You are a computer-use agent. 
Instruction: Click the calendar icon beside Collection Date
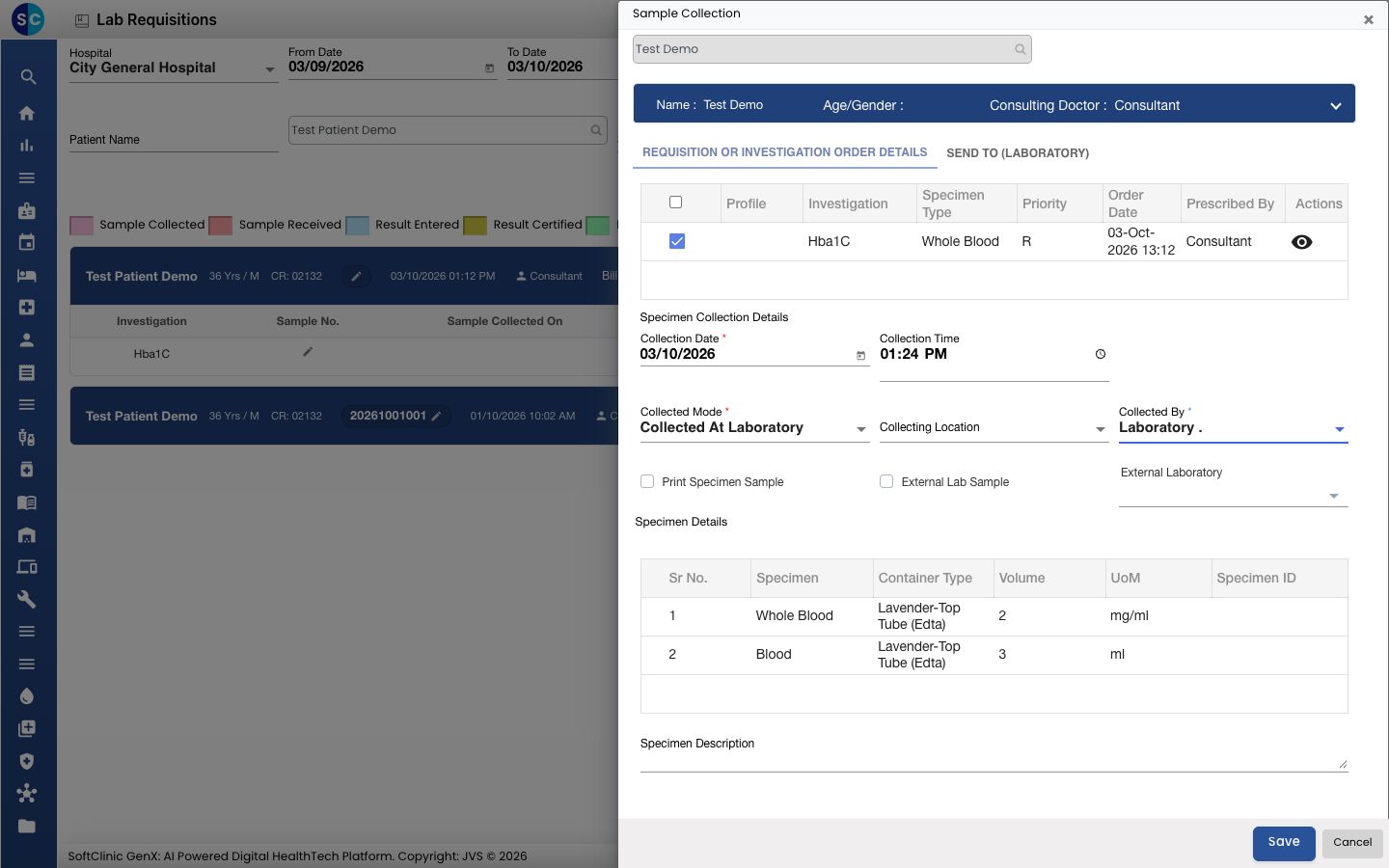[860, 356]
